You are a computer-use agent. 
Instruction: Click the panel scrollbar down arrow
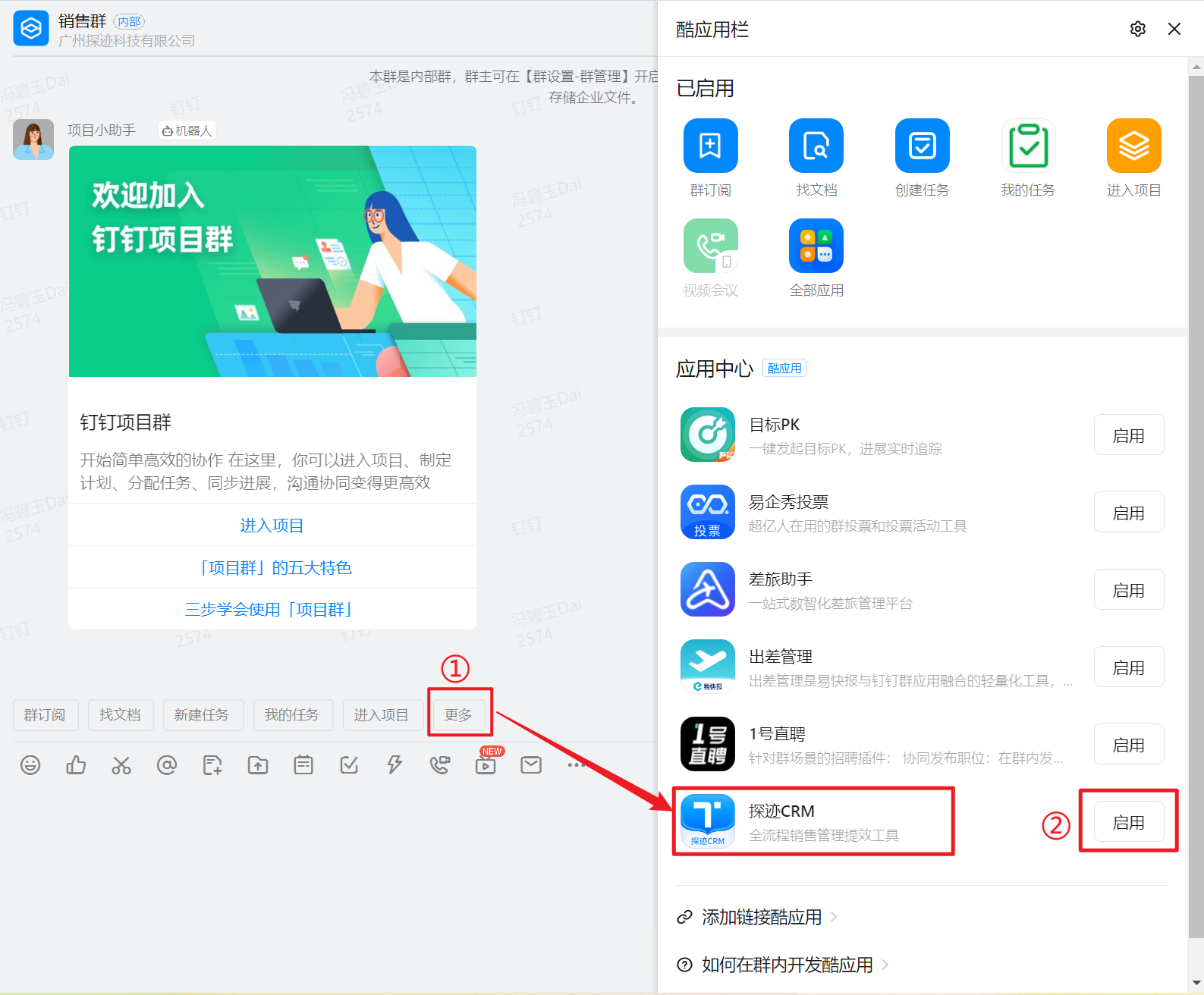pyautogui.click(x=1196, y=984)
